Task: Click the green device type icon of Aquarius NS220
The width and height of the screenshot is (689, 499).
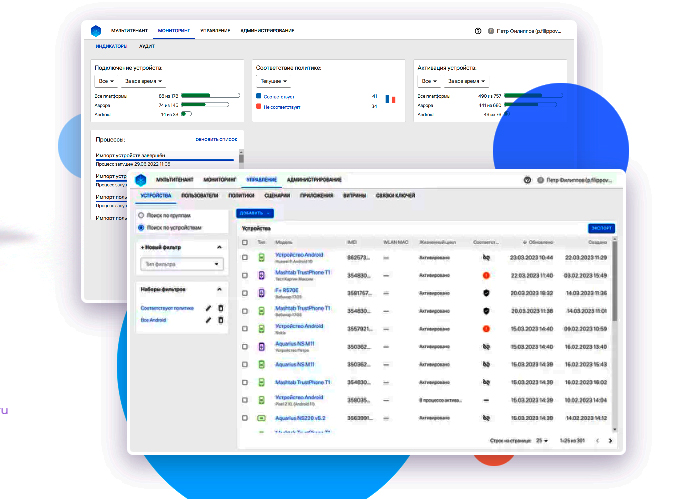Action: [x=261, y=418]
